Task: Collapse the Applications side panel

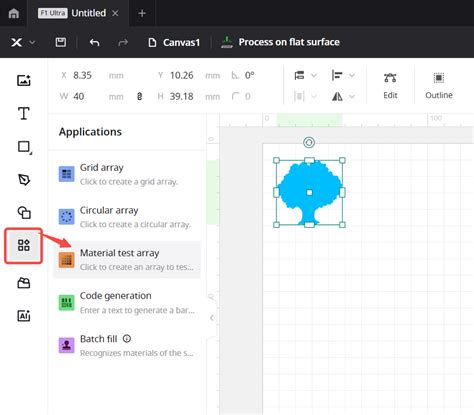Action: pyautogui.click(x=212, y=318)
